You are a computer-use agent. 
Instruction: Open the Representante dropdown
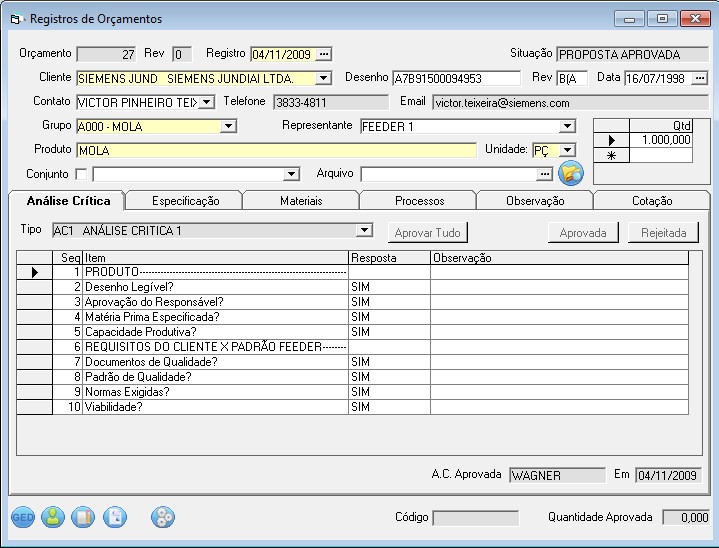[x=567, y=126]
